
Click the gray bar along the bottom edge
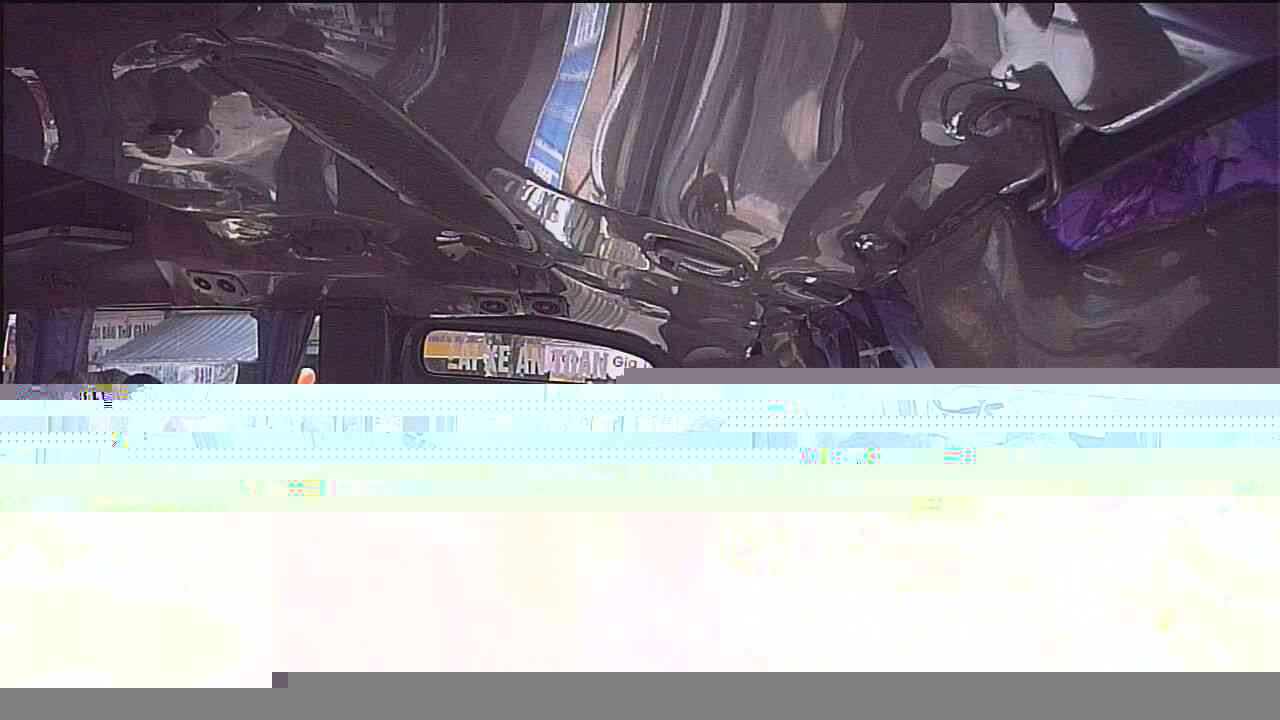pos(700,704)
